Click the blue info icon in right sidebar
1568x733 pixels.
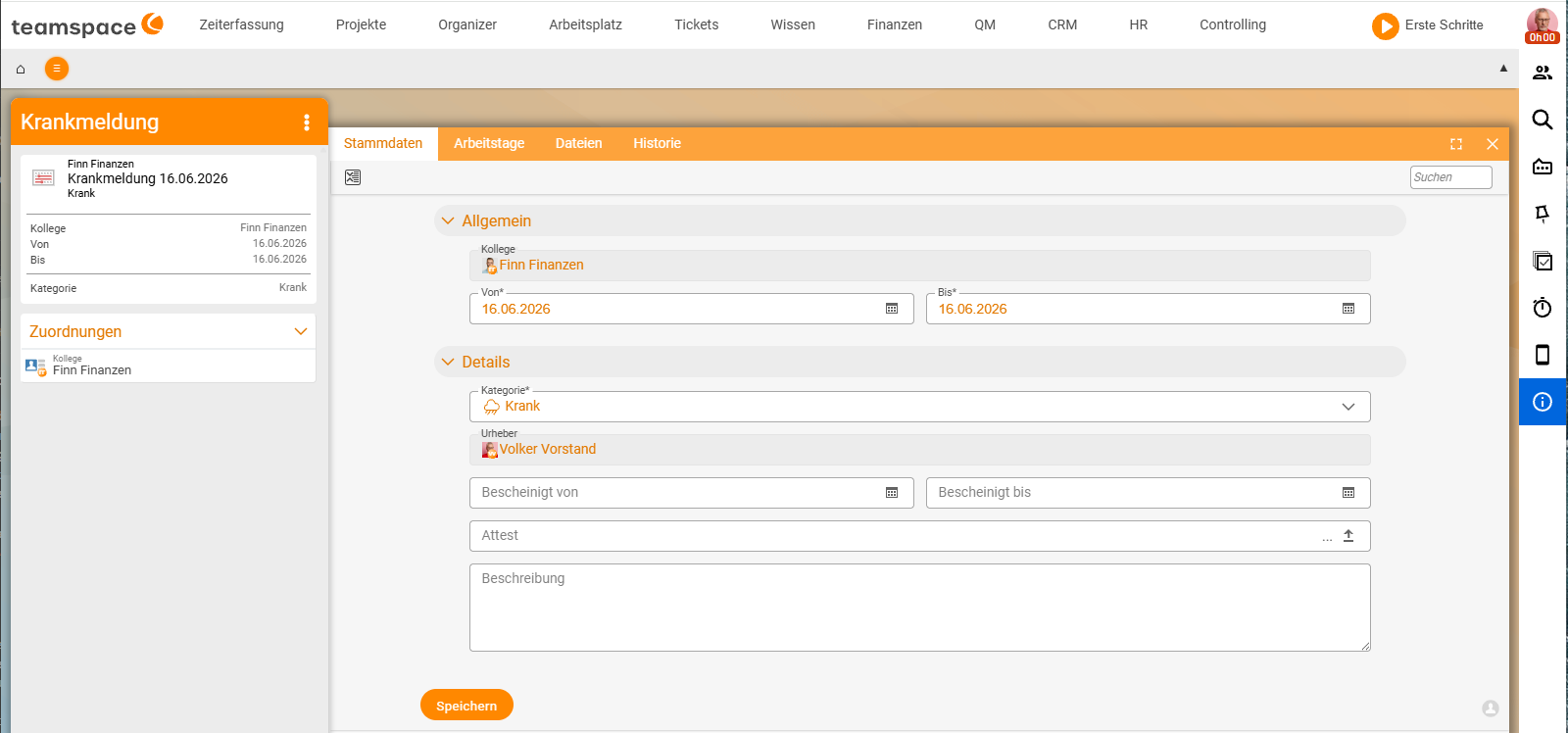click(1543, 402)
